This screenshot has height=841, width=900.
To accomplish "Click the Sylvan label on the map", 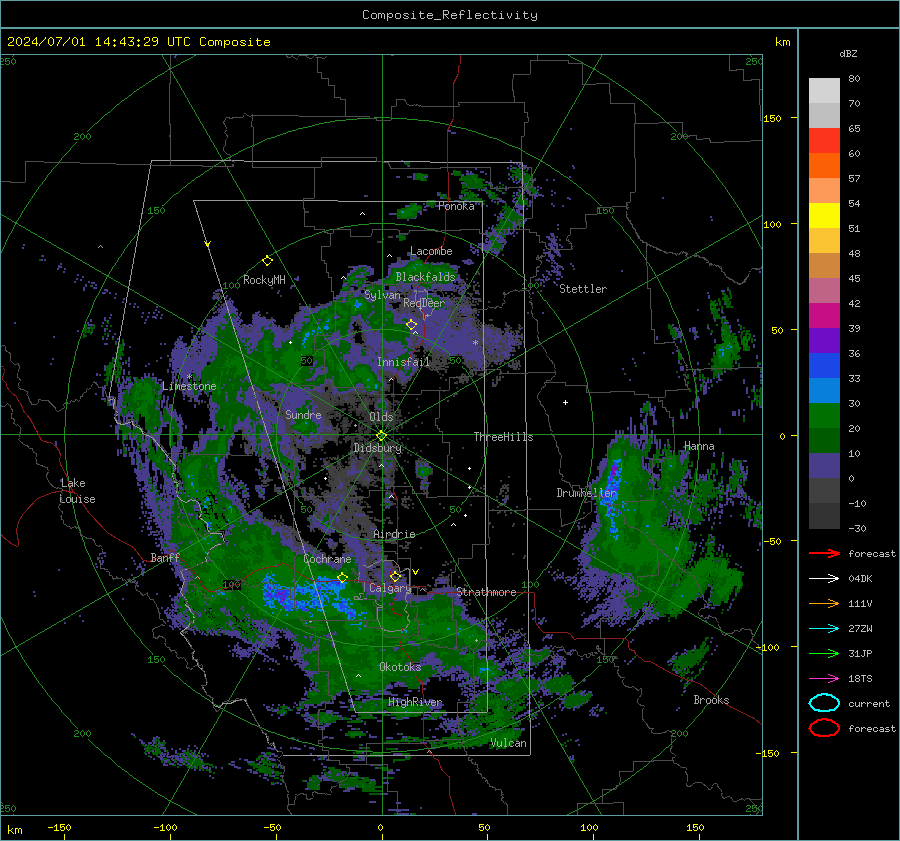I will (x=382, y=295).
